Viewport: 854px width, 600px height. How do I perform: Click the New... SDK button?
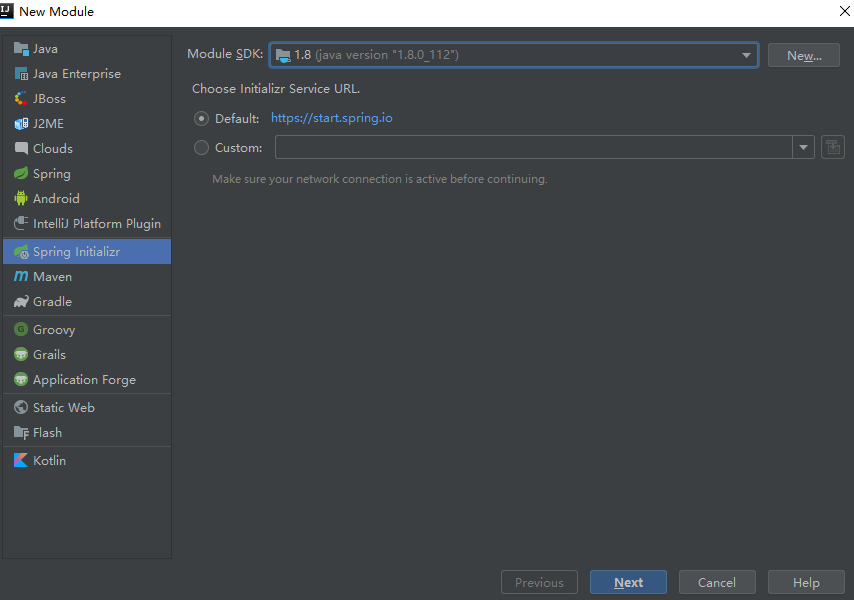coord(804,56)
